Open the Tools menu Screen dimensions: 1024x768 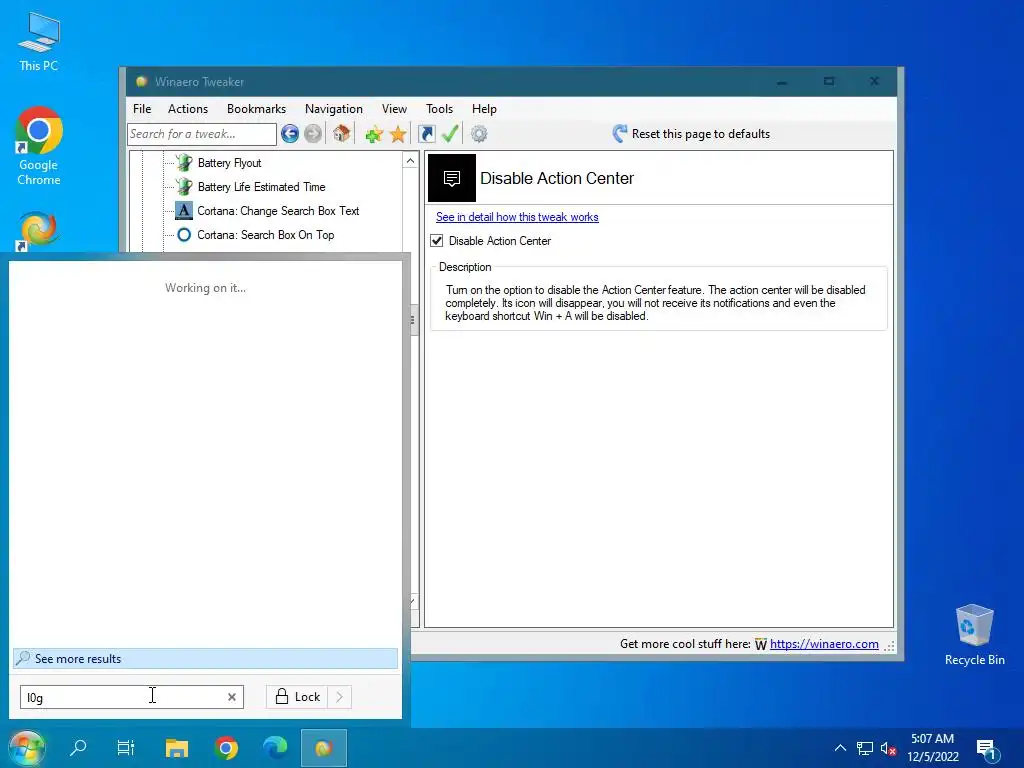point(440,109)
